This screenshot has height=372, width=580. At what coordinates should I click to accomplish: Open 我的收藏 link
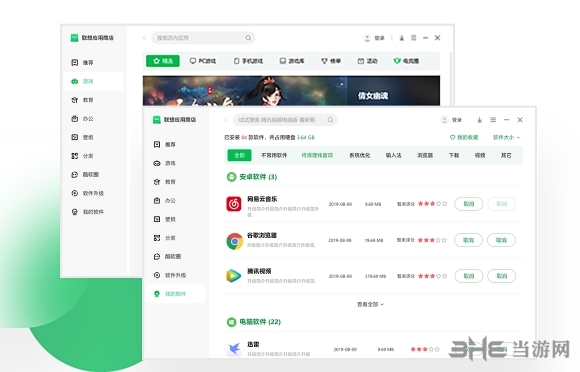[x=464, y=138]
